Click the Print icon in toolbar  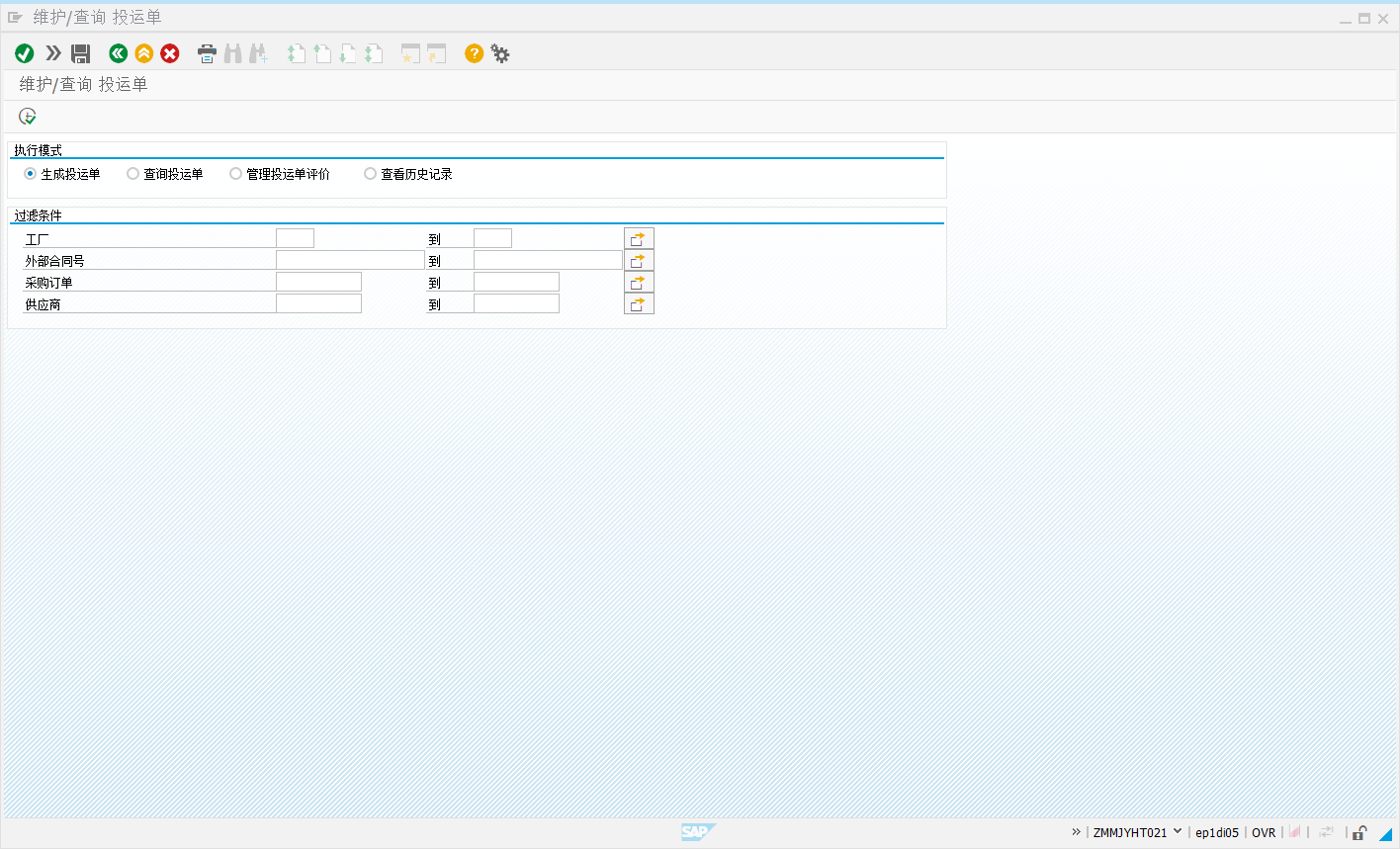coord(207,53)
